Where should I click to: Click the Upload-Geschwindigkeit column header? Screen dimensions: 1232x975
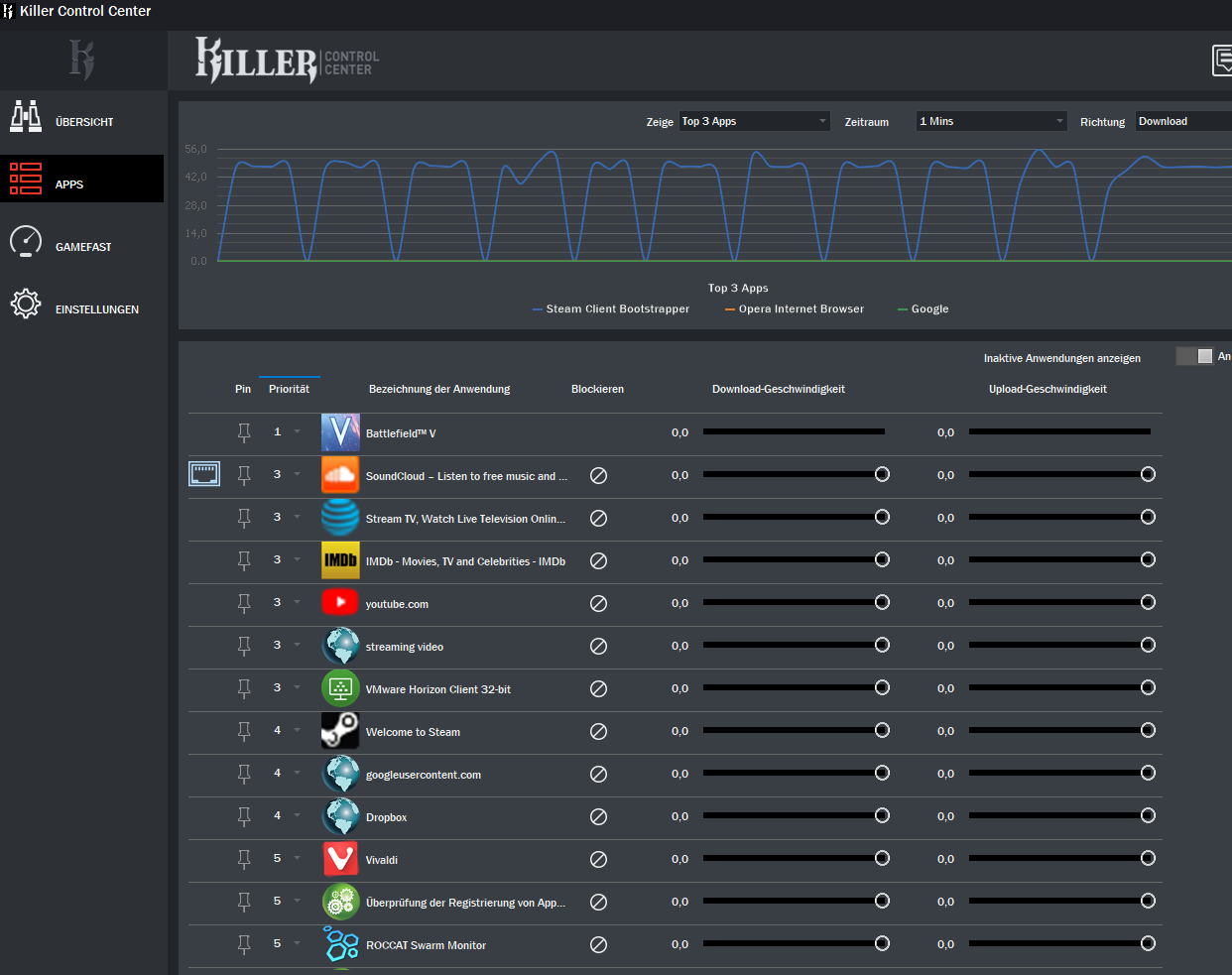click(1047, 389)
